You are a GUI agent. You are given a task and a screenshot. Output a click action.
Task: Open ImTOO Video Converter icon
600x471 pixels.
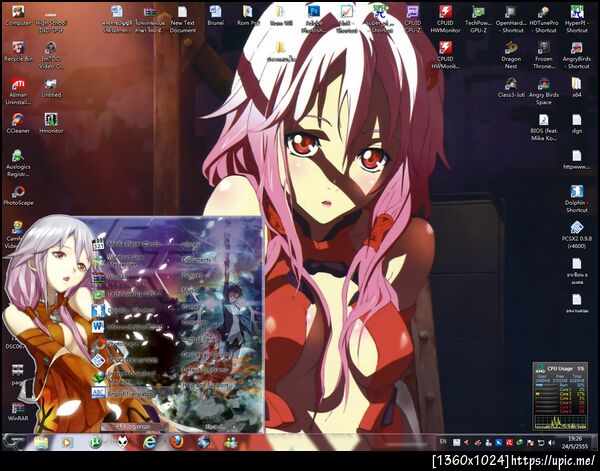[51, 55]
